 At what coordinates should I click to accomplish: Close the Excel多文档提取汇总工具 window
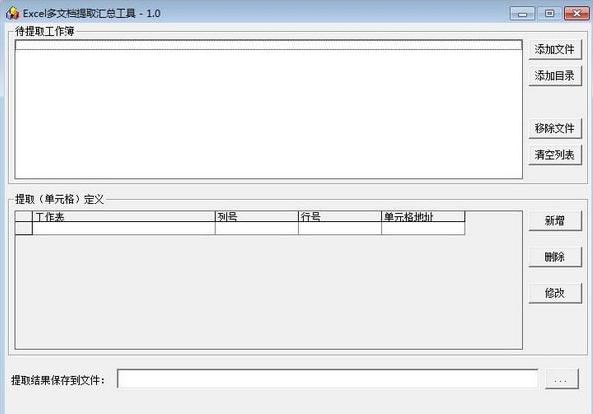[x=576, y=14]
